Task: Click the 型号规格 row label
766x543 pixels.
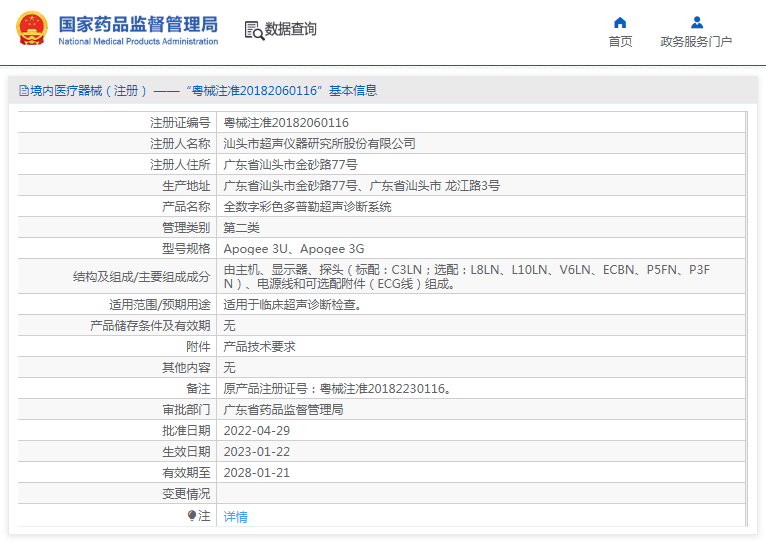Action: click(186, 249)
